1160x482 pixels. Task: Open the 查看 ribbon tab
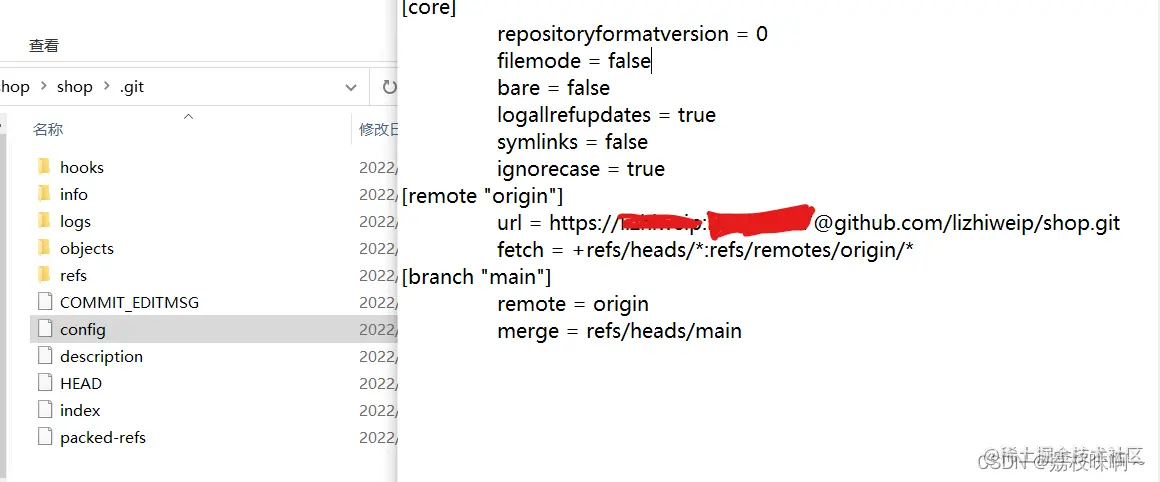tap(44, 46)
